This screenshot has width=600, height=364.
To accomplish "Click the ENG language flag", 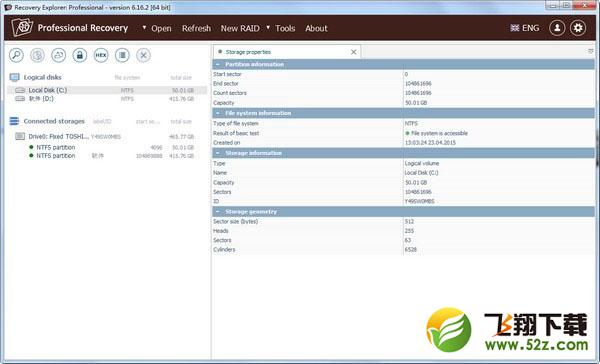I will click(515, 28).
